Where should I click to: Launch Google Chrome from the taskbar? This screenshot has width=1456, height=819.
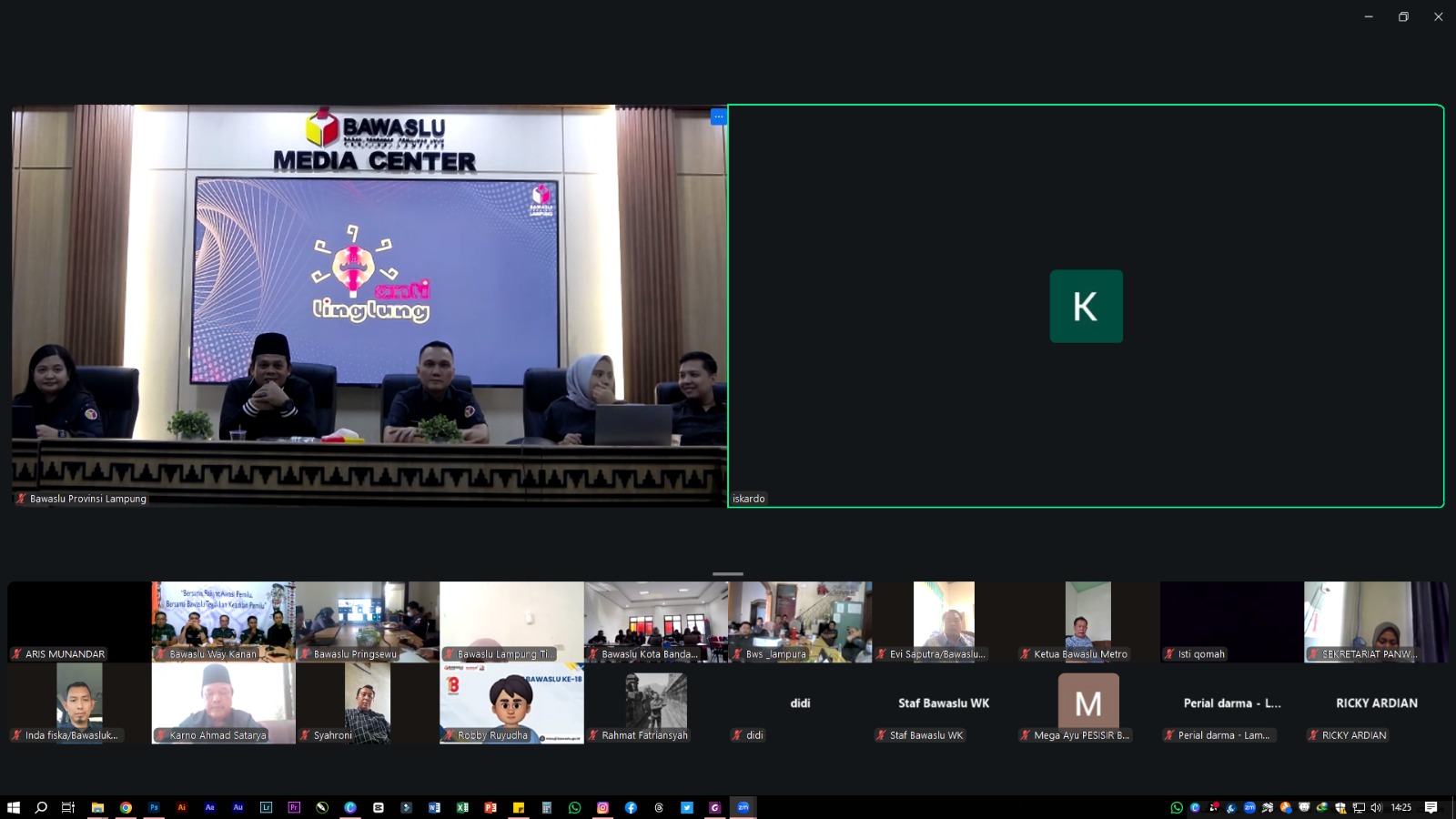tap(126, 807)
